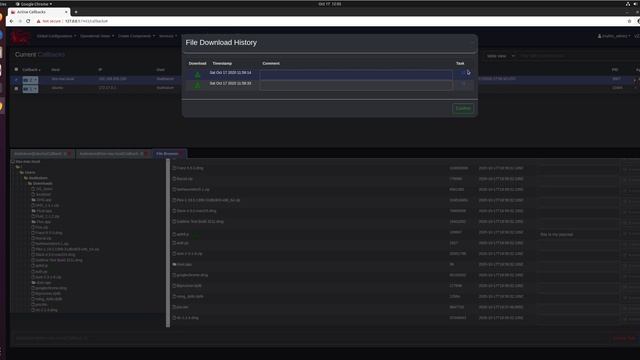Open a new Chrome tab
The image size is (640, 360).
[x=76, y=12]
